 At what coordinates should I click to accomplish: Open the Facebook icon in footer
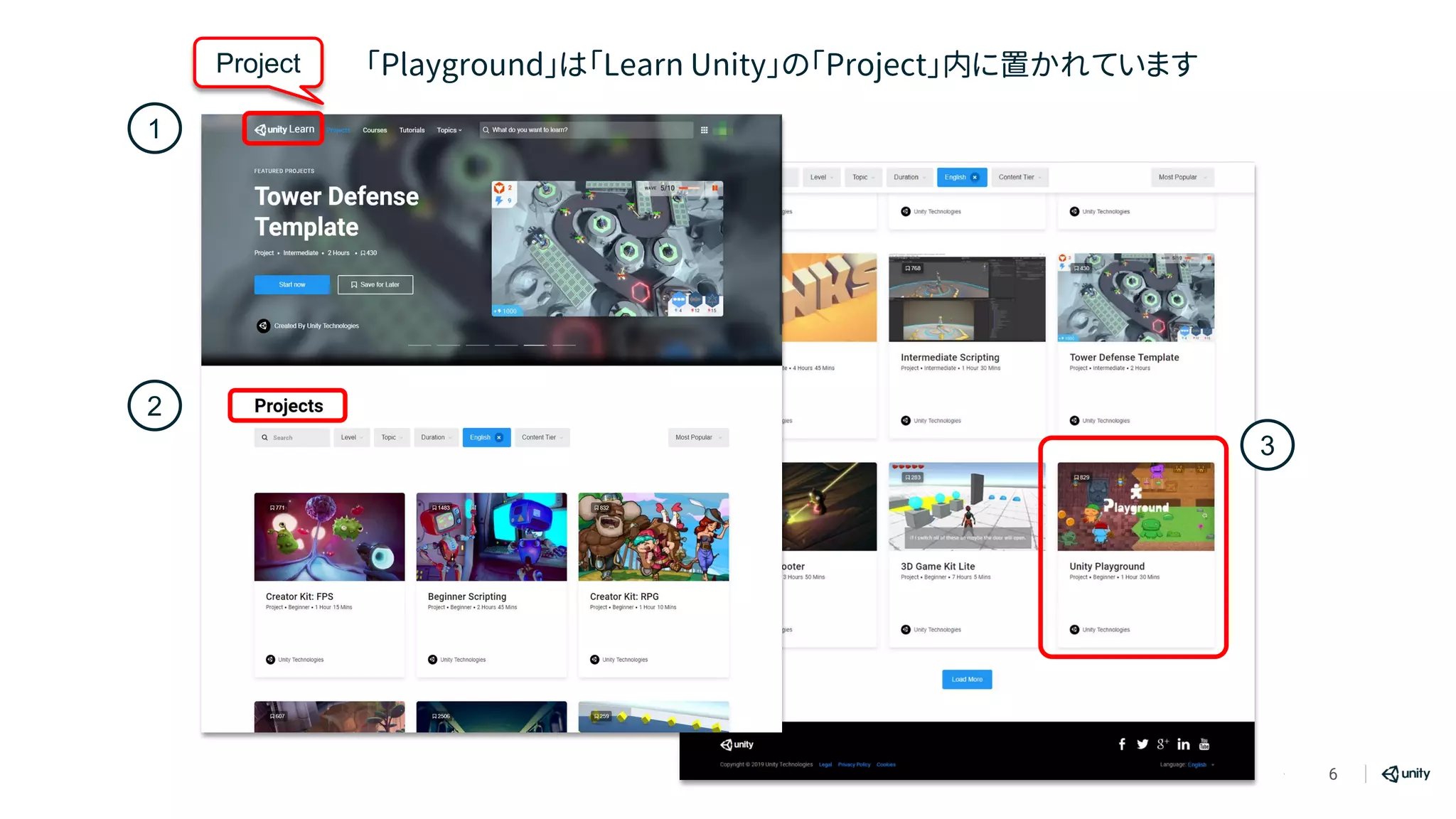click(x=1122, y=744)
